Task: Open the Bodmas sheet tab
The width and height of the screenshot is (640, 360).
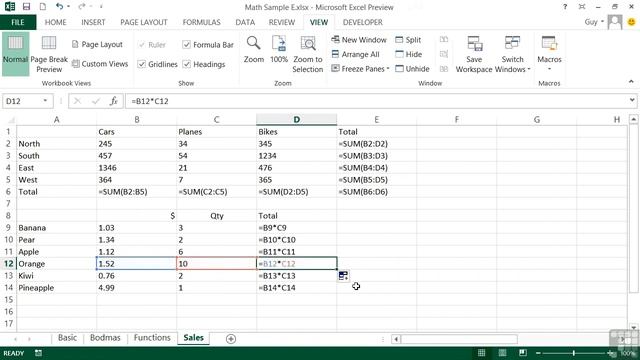Action: (105, 338)
